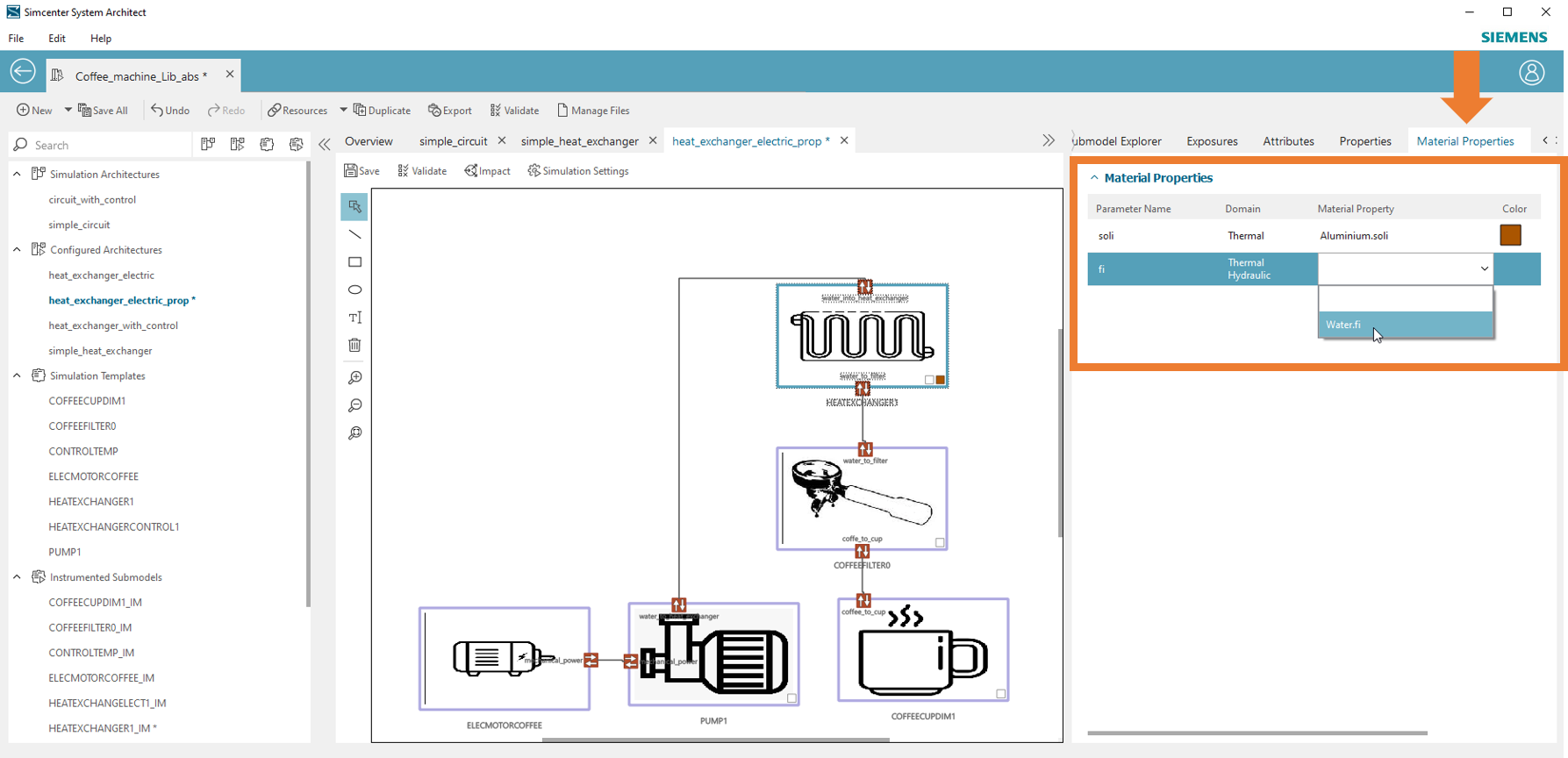Click the Undo button

pyautogui.click(x=170, y=111)
